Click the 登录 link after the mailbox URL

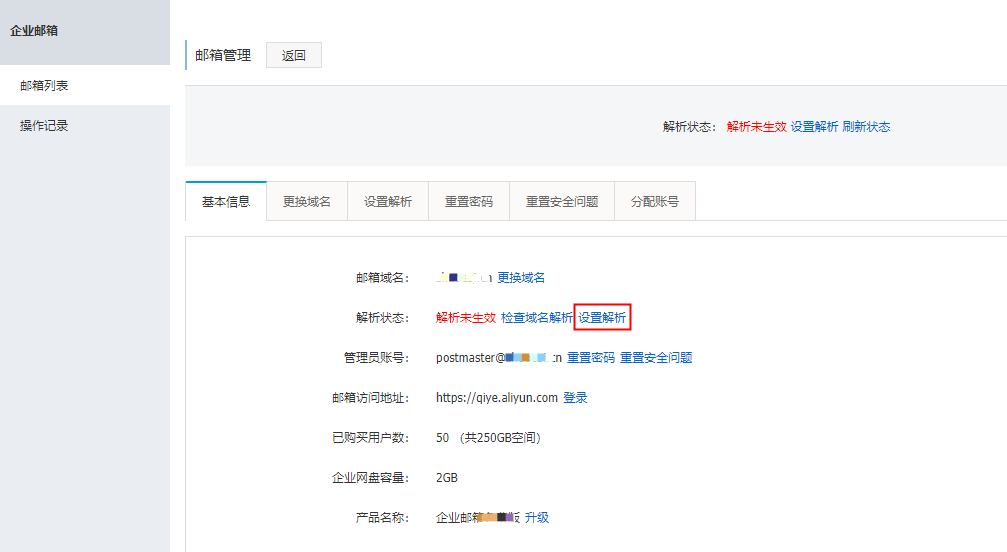coord(575,398)
